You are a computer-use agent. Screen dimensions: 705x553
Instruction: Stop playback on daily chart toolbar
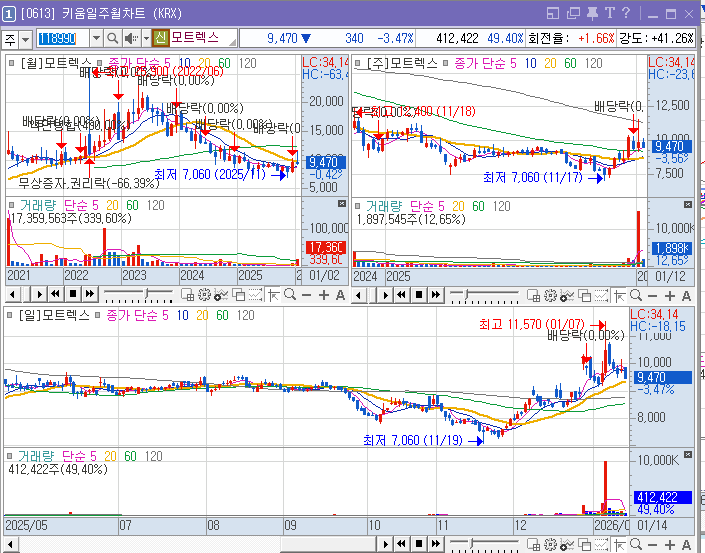(419, 544)
